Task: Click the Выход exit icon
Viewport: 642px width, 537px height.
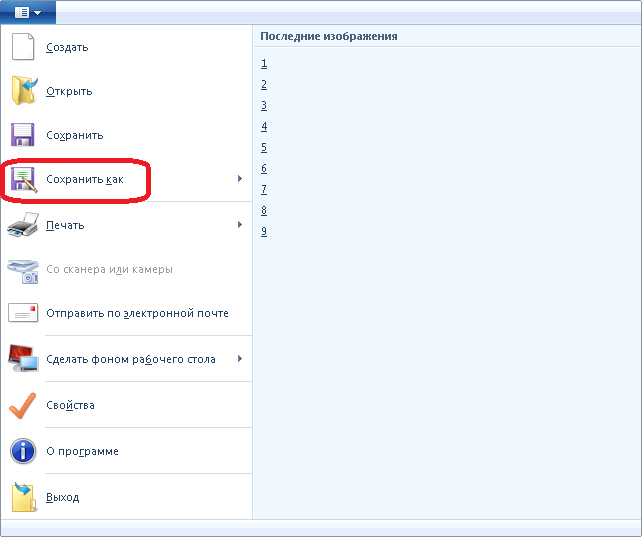Action: point(24,497)
